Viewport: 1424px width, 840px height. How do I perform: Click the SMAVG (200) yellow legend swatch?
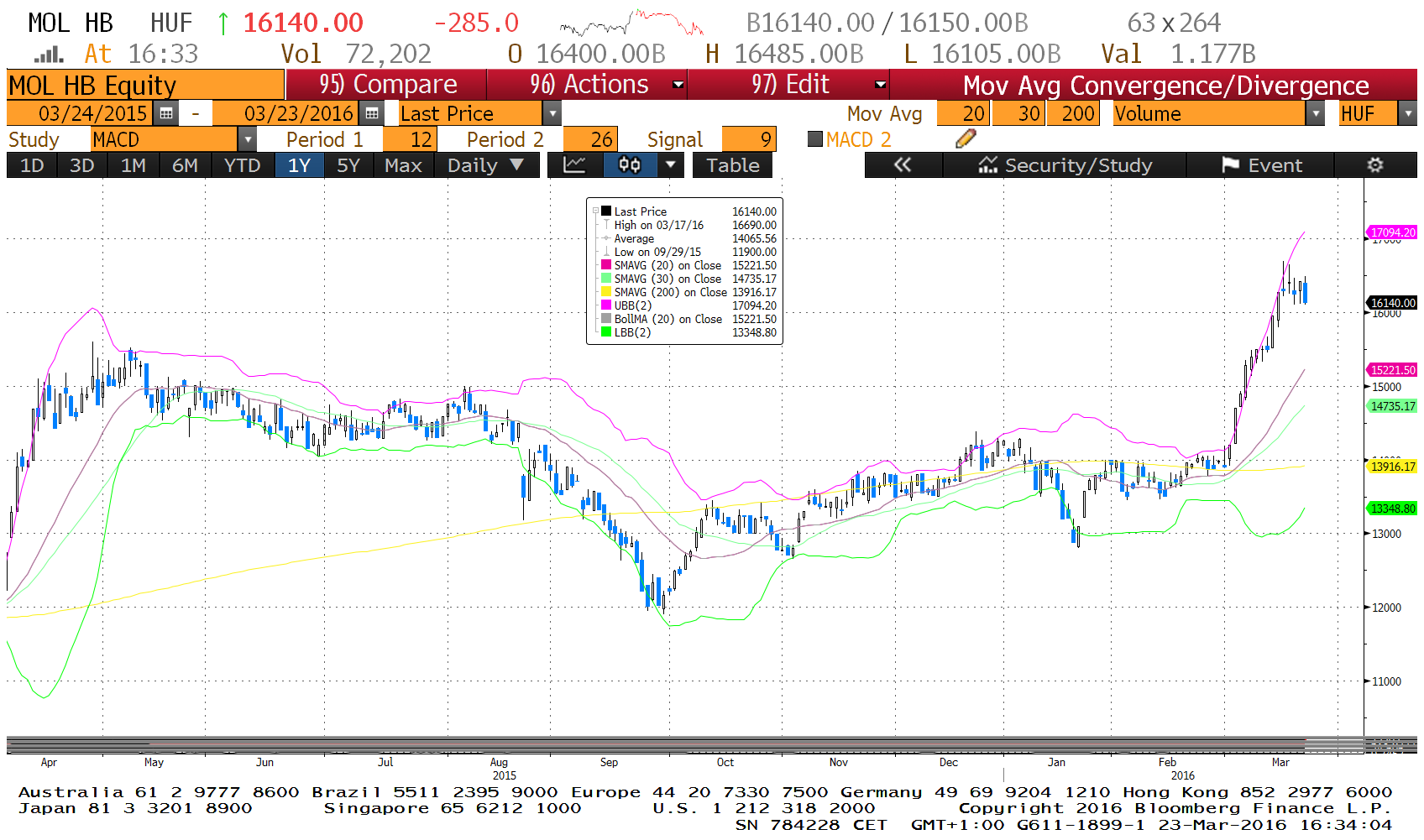[605, 292]
